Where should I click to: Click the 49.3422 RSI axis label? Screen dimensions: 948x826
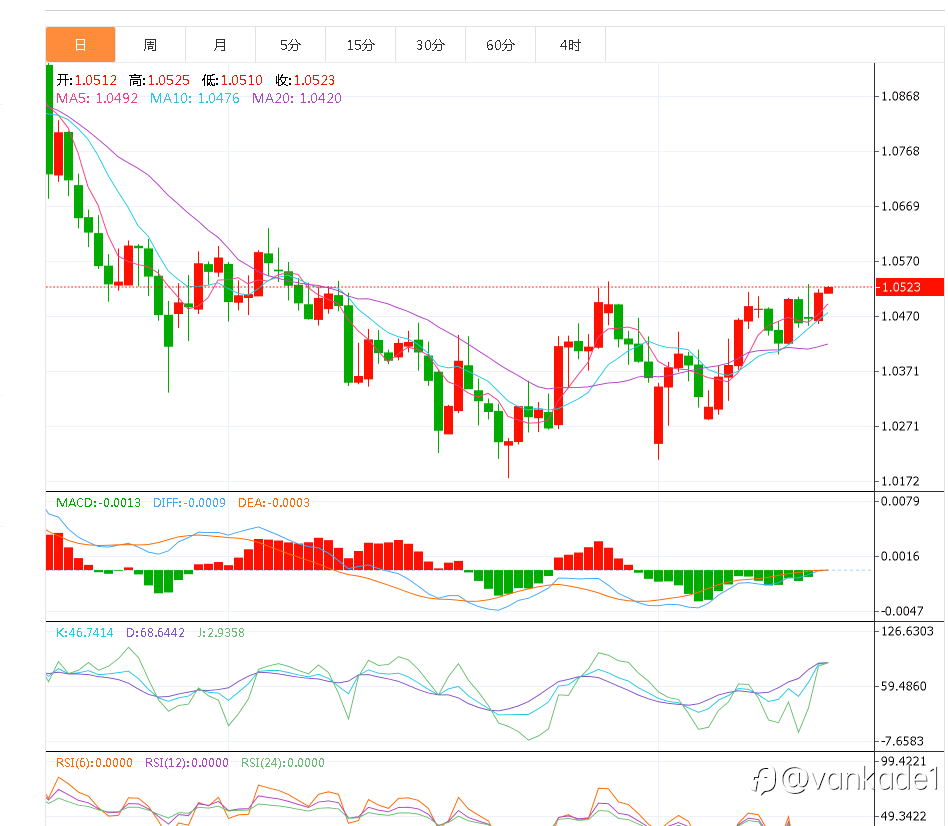click(x=903, y=816)
